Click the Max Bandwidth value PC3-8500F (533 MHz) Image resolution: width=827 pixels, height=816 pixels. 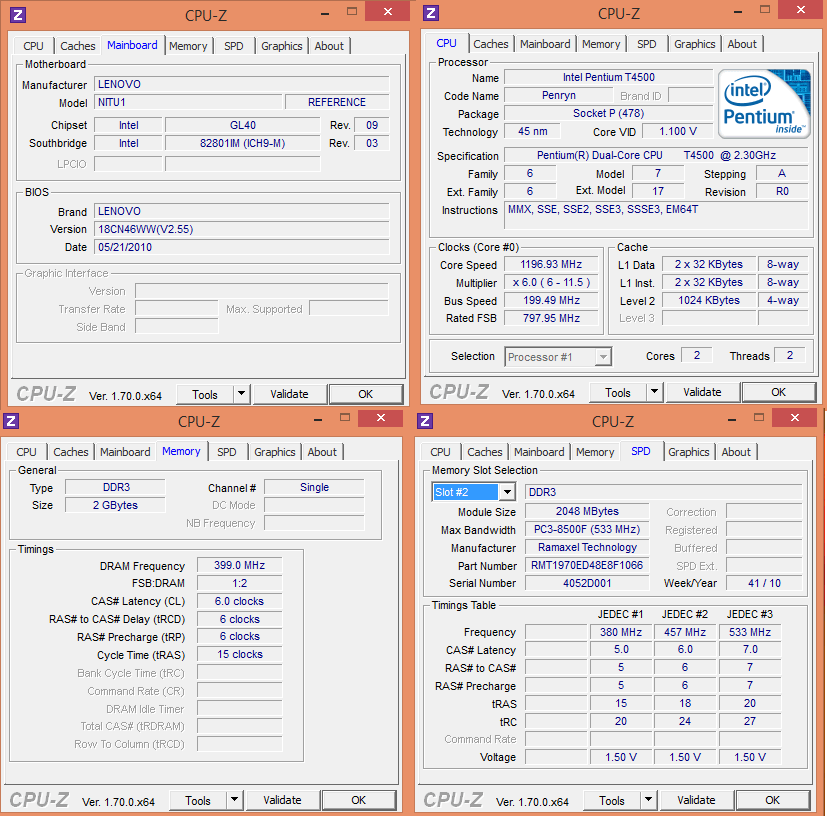tap(587, 529)
